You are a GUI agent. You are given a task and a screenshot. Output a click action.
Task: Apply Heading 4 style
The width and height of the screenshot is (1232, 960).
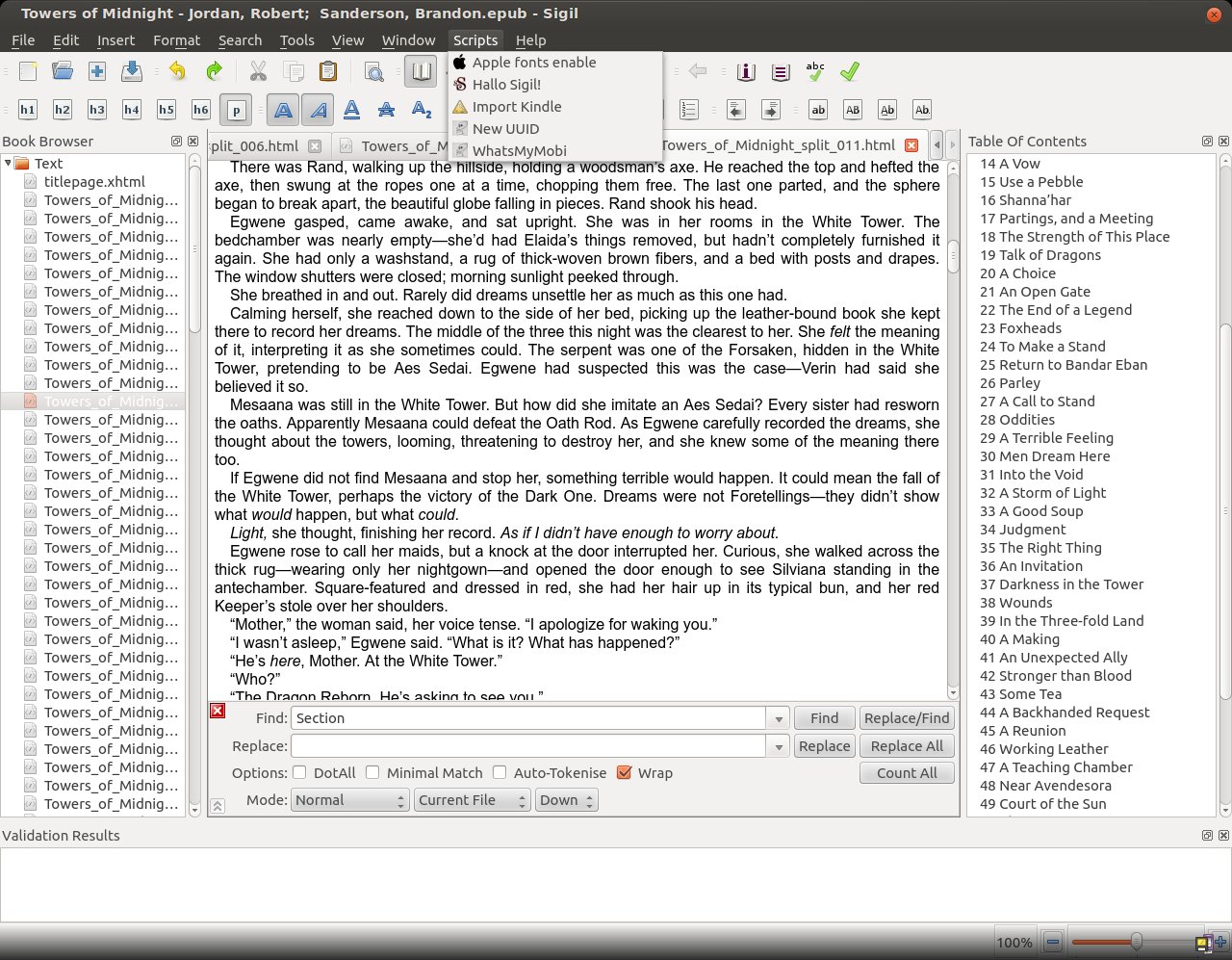pyautogui.click(x=132, y=110)
